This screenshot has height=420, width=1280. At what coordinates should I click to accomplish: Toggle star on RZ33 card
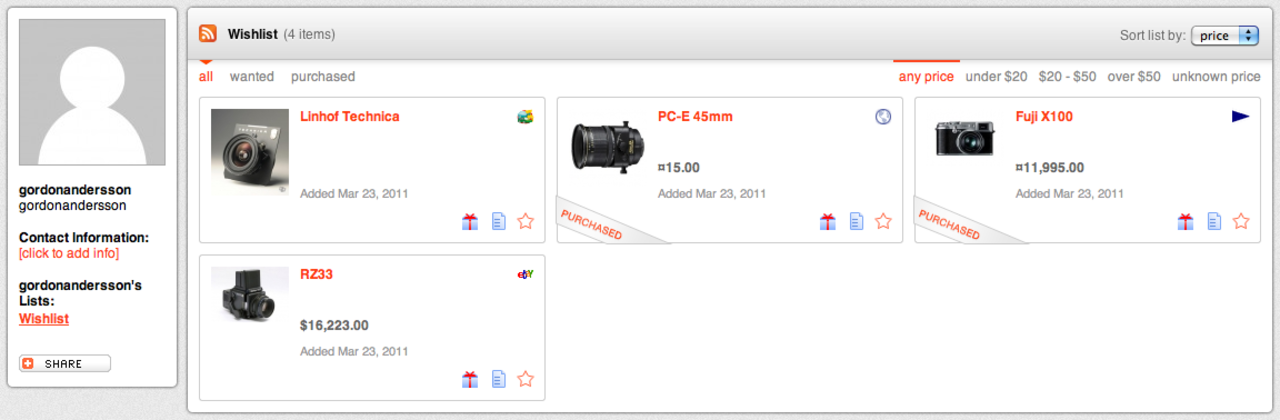click(x=526, y=379)
